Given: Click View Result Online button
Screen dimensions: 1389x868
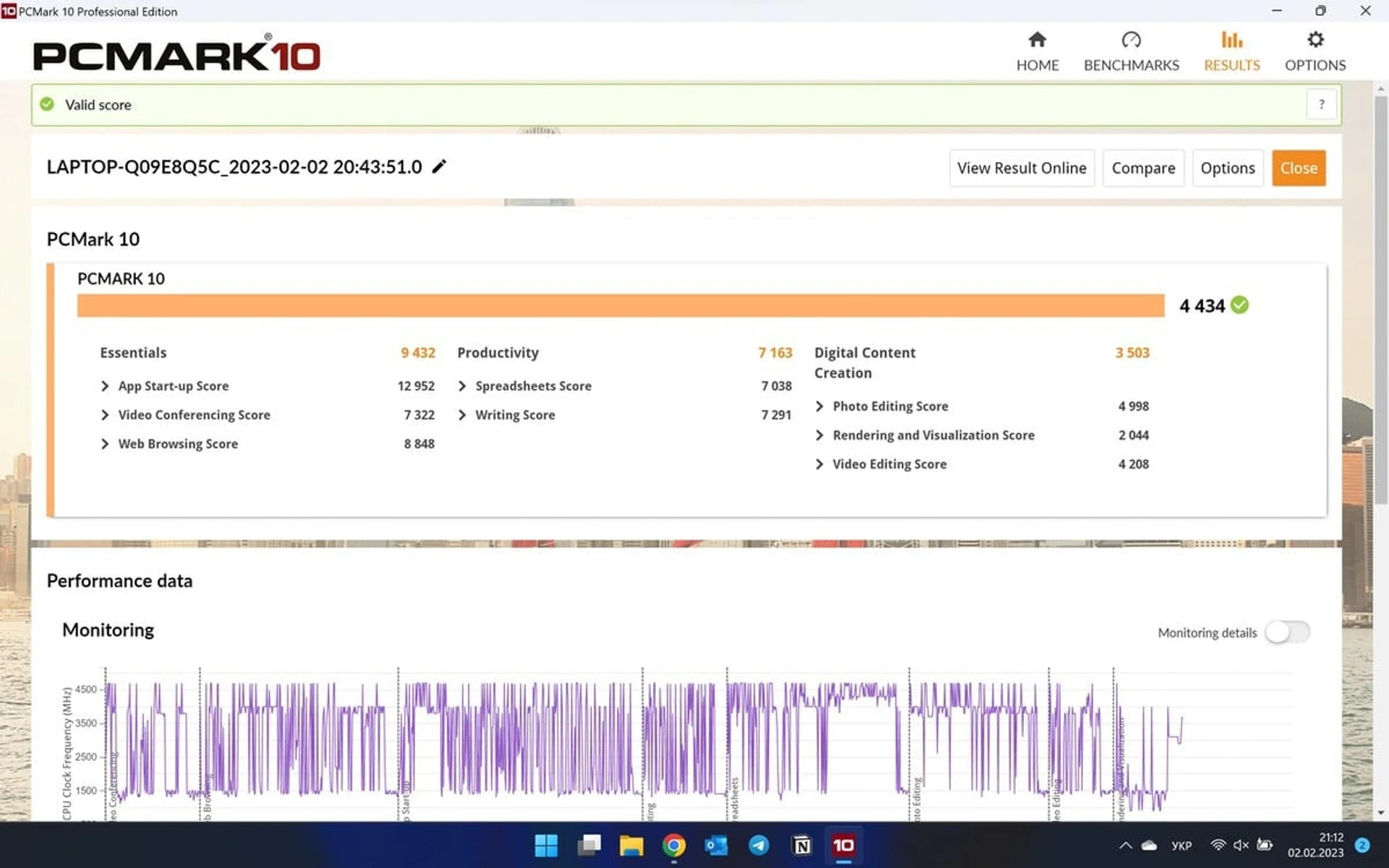Looking at the screenshot, I should [1021, 168].
